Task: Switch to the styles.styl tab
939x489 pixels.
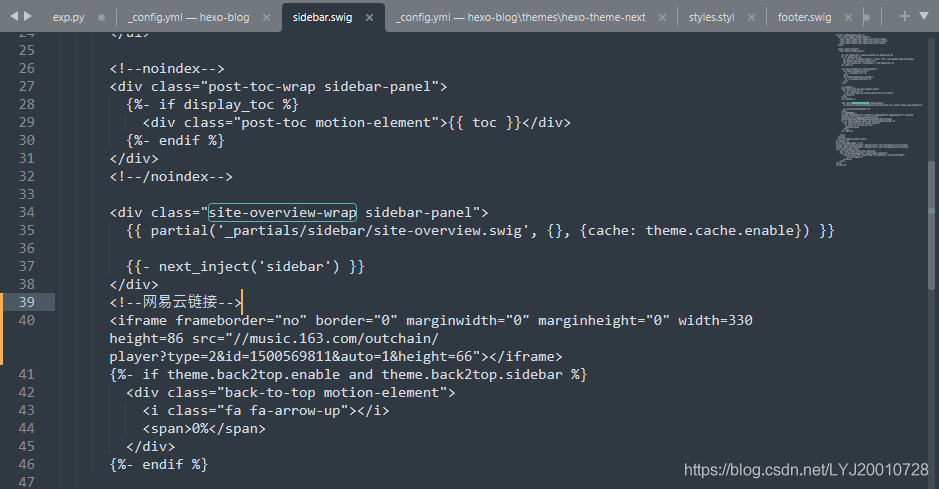Action: coord(711,17)
